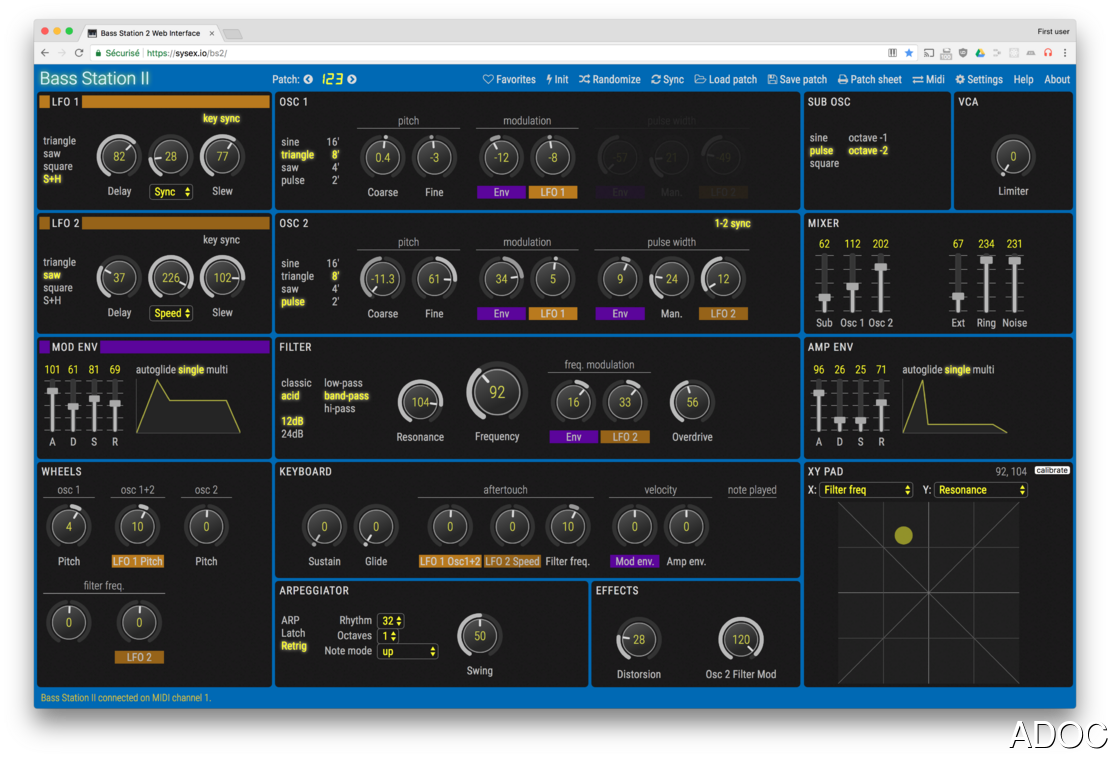The width and height of the screenshot is (1110, 757).
Task: Click the browser address bar URL
Action: coord(187,53)
